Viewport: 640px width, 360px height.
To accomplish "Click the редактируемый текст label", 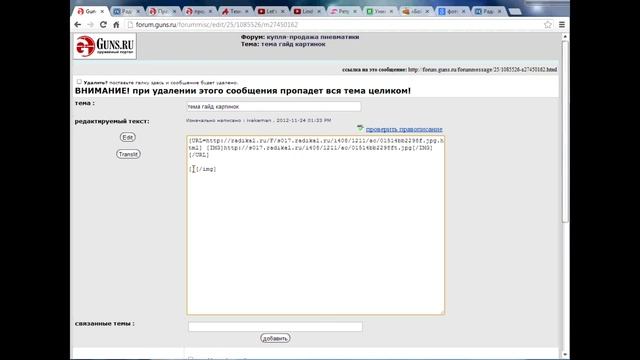I will tap(112, 121).
